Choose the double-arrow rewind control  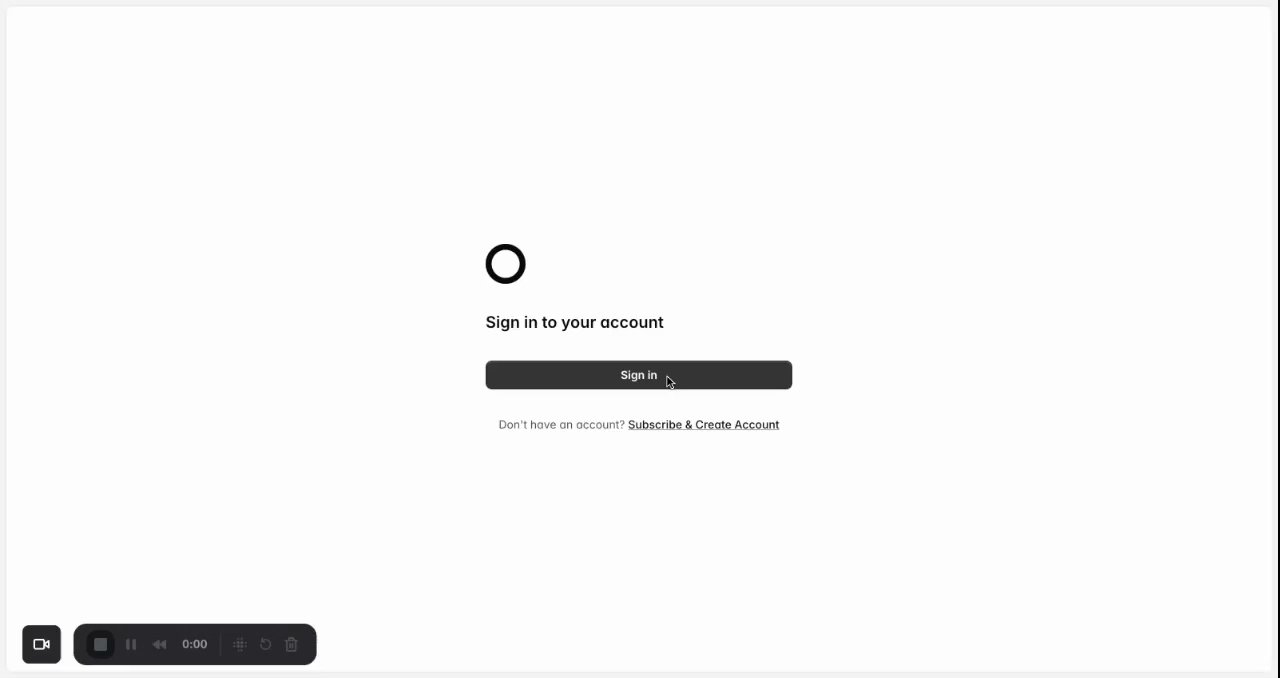[x=159, y=644]
